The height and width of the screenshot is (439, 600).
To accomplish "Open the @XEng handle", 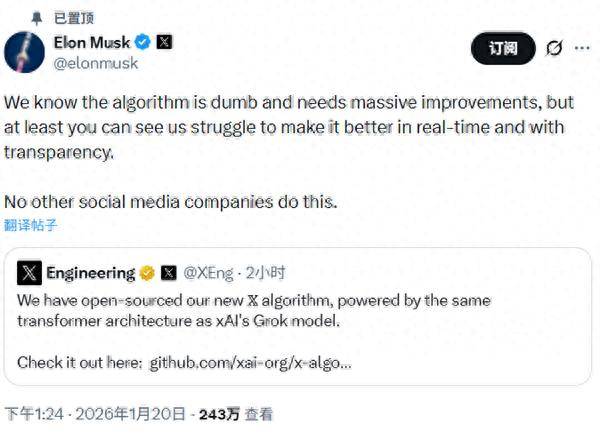I will click(x=209, y=273).
